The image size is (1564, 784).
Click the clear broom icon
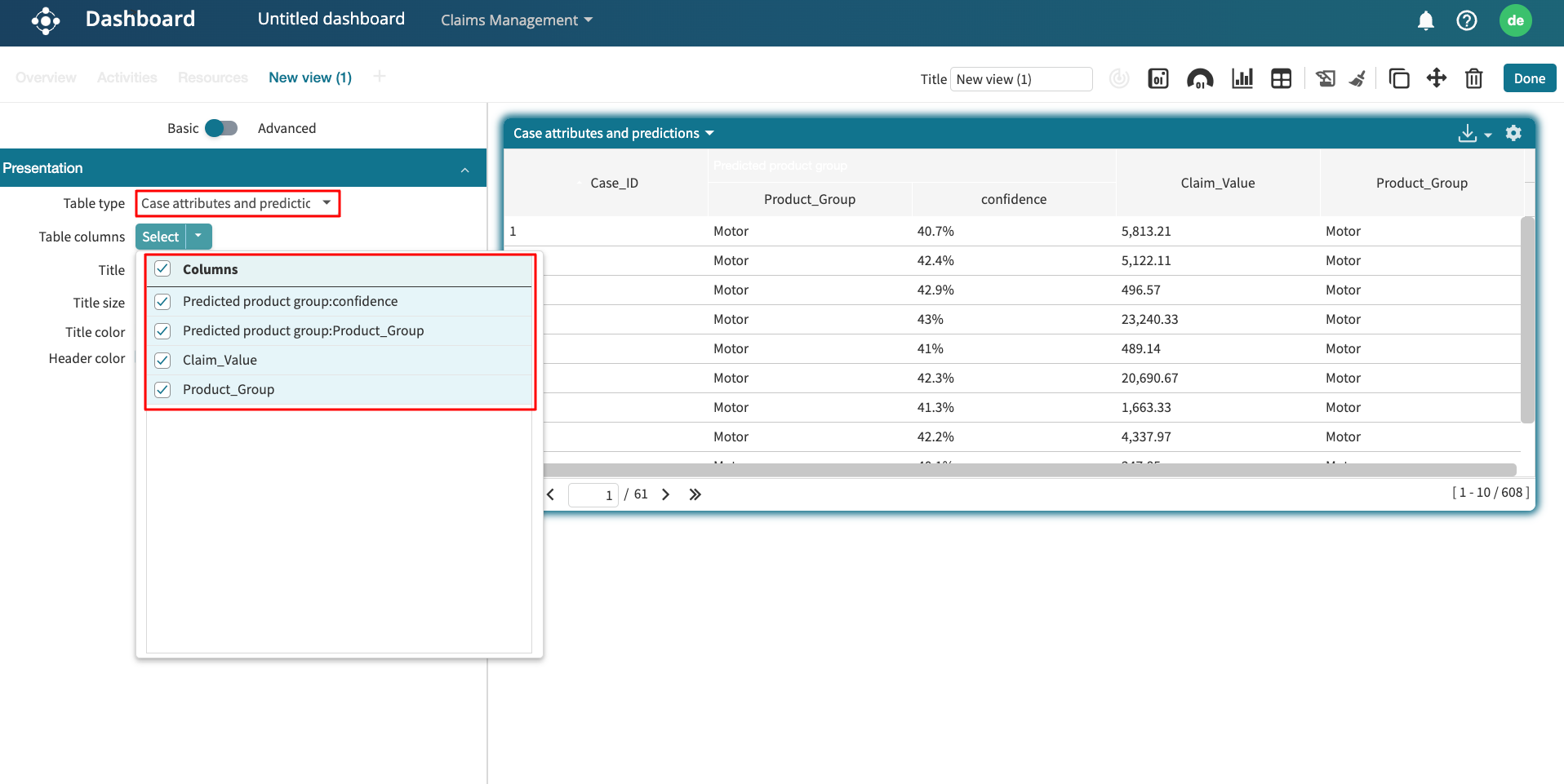pos(1357,78)
